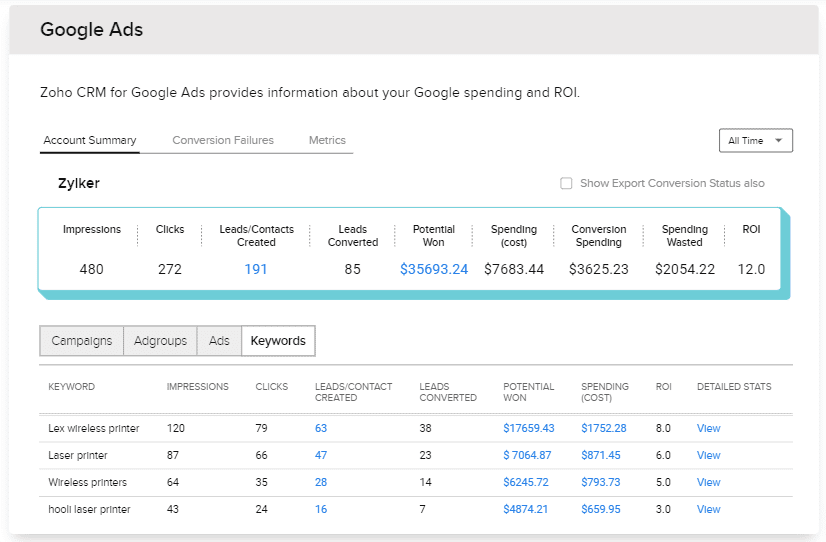Select the hooli laser printer keyword
Viewport: 826px width, 542px height.
click(x=89, y=509)
